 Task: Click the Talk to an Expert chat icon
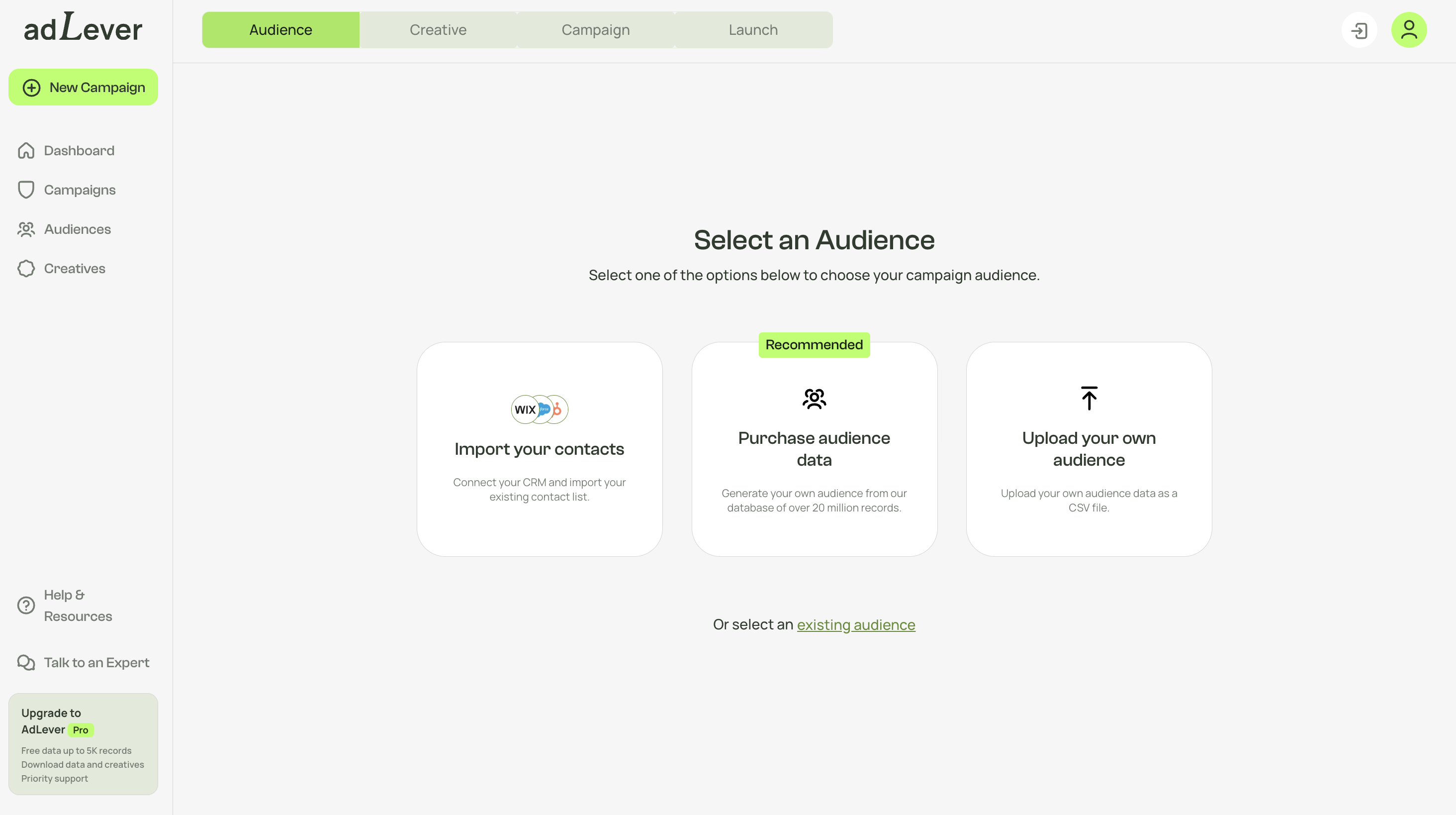[26, 662]
